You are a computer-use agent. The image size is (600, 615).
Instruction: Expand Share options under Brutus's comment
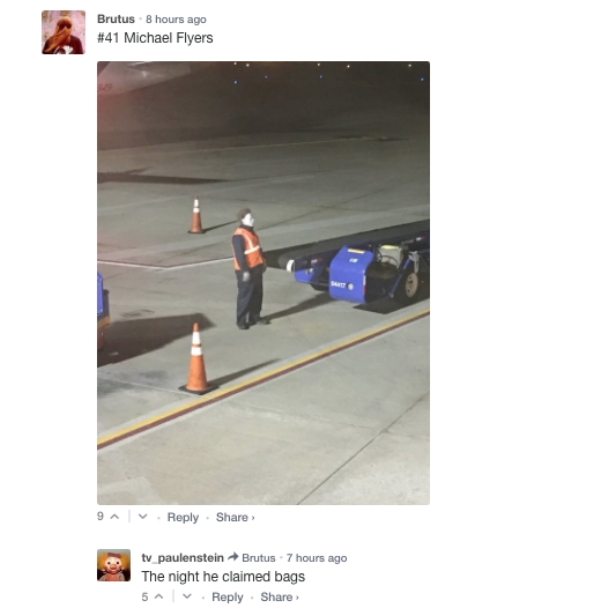[235, 517]
